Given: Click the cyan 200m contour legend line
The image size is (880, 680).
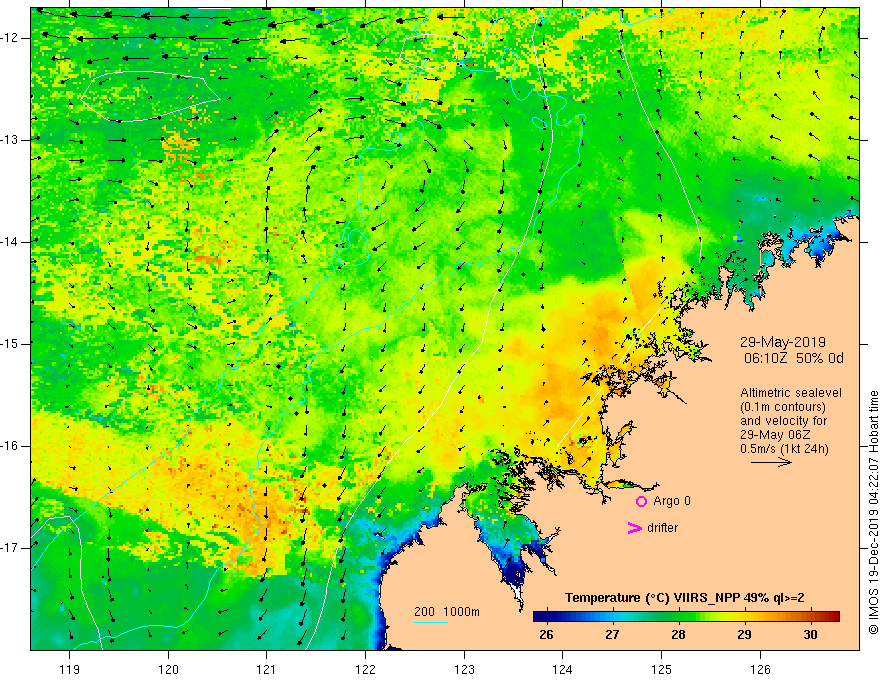Looking at the screenshot, I should point(430,622).
